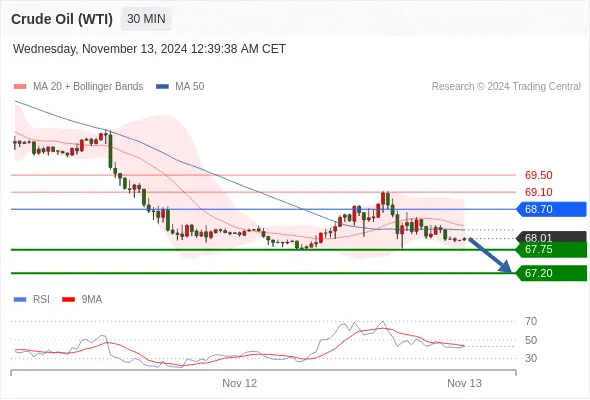The height and width of the screenshot is (400, 590).
Task: Select the 67.20 support price tag
Action: [552, 273]
